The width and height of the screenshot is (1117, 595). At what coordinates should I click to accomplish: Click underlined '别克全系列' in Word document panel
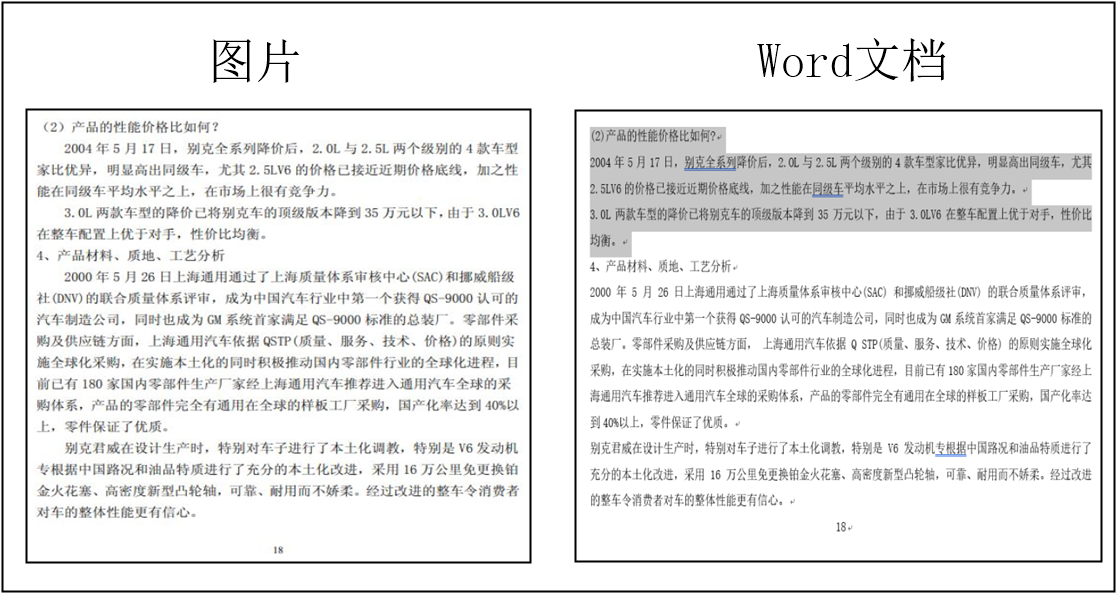click(x=710, y=162)
